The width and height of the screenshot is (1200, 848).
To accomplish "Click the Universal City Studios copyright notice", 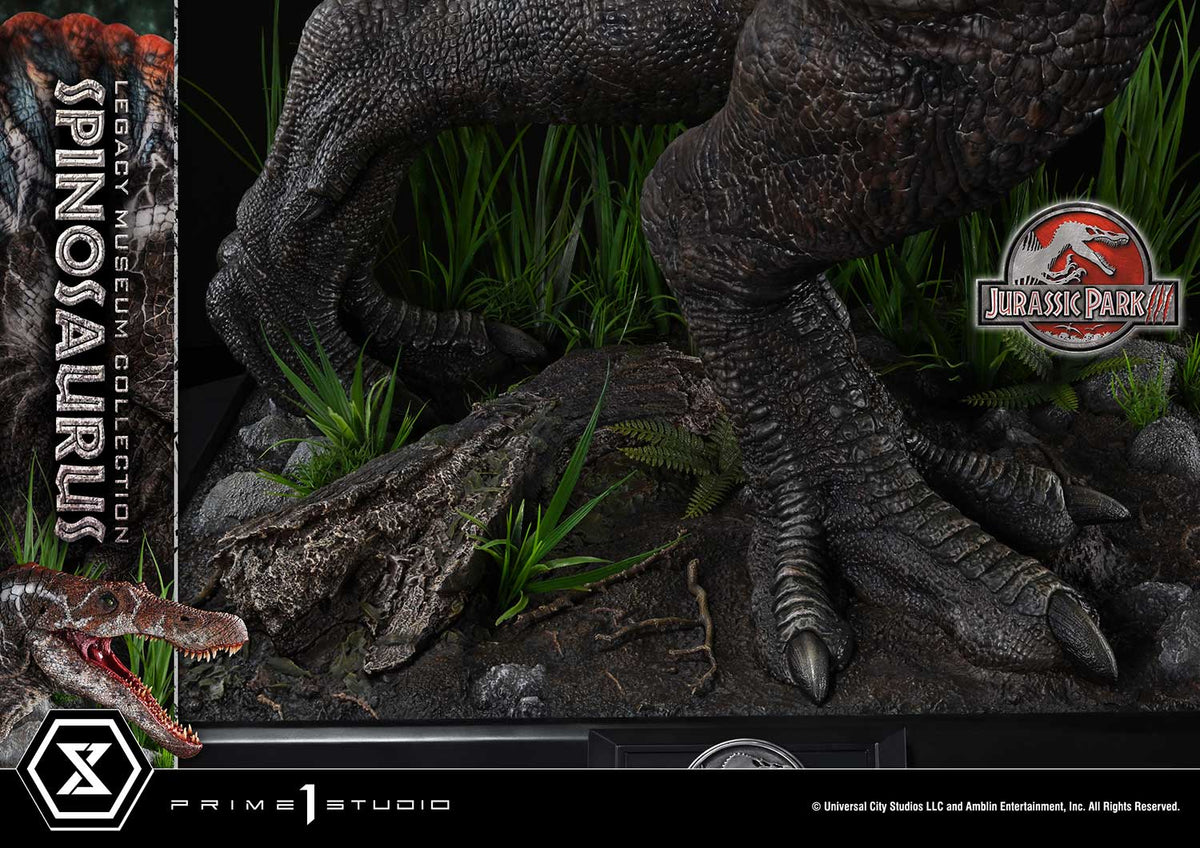I will (x=995, y=805).
